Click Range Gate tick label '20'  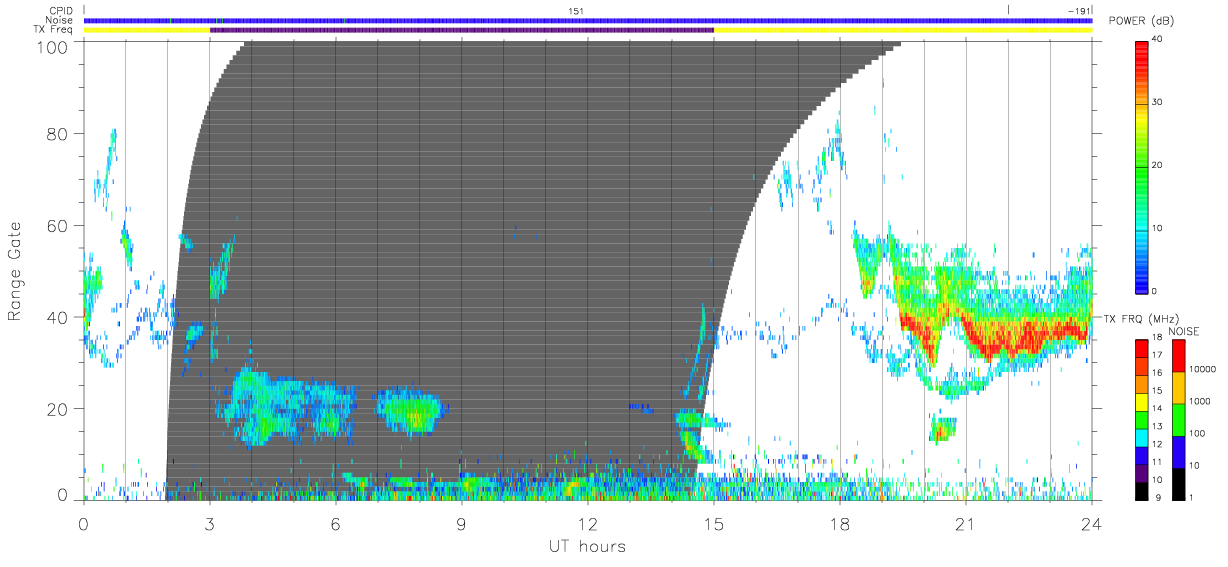tap(59, 409)
